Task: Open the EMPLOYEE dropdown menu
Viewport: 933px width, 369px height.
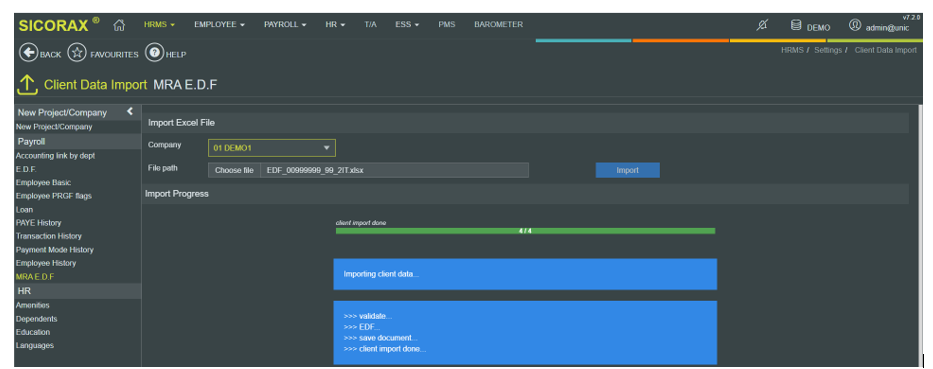Action: pyautogui.click(x=220, y=25)
